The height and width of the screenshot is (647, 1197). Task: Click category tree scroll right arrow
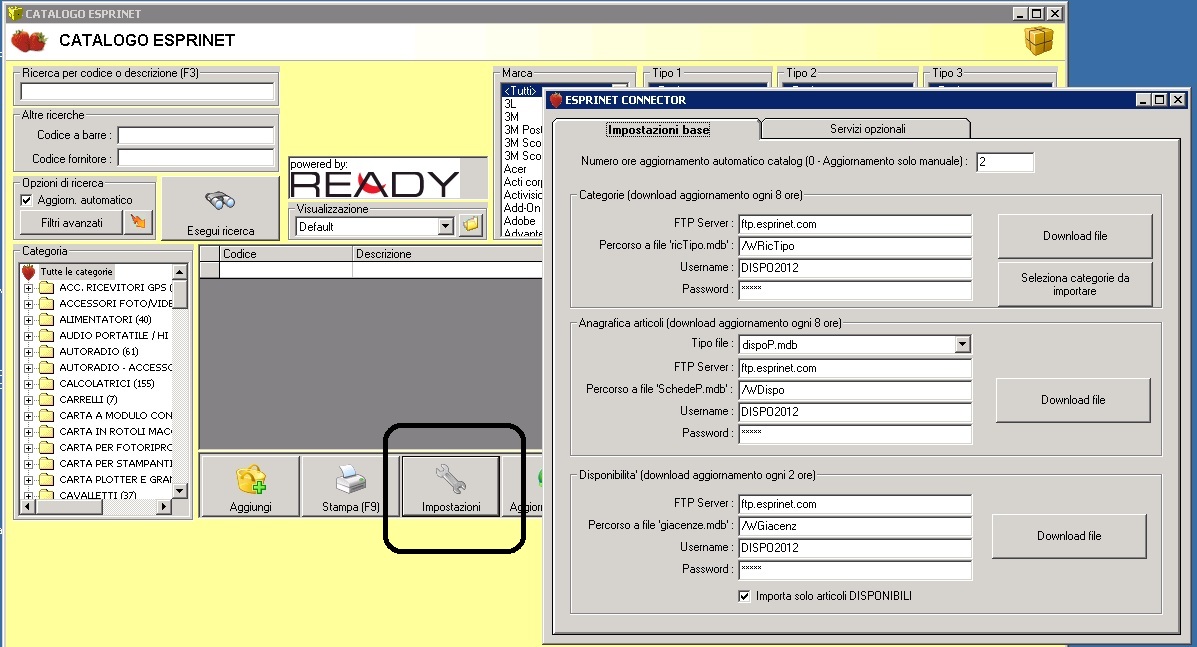[x=164, y=506]
